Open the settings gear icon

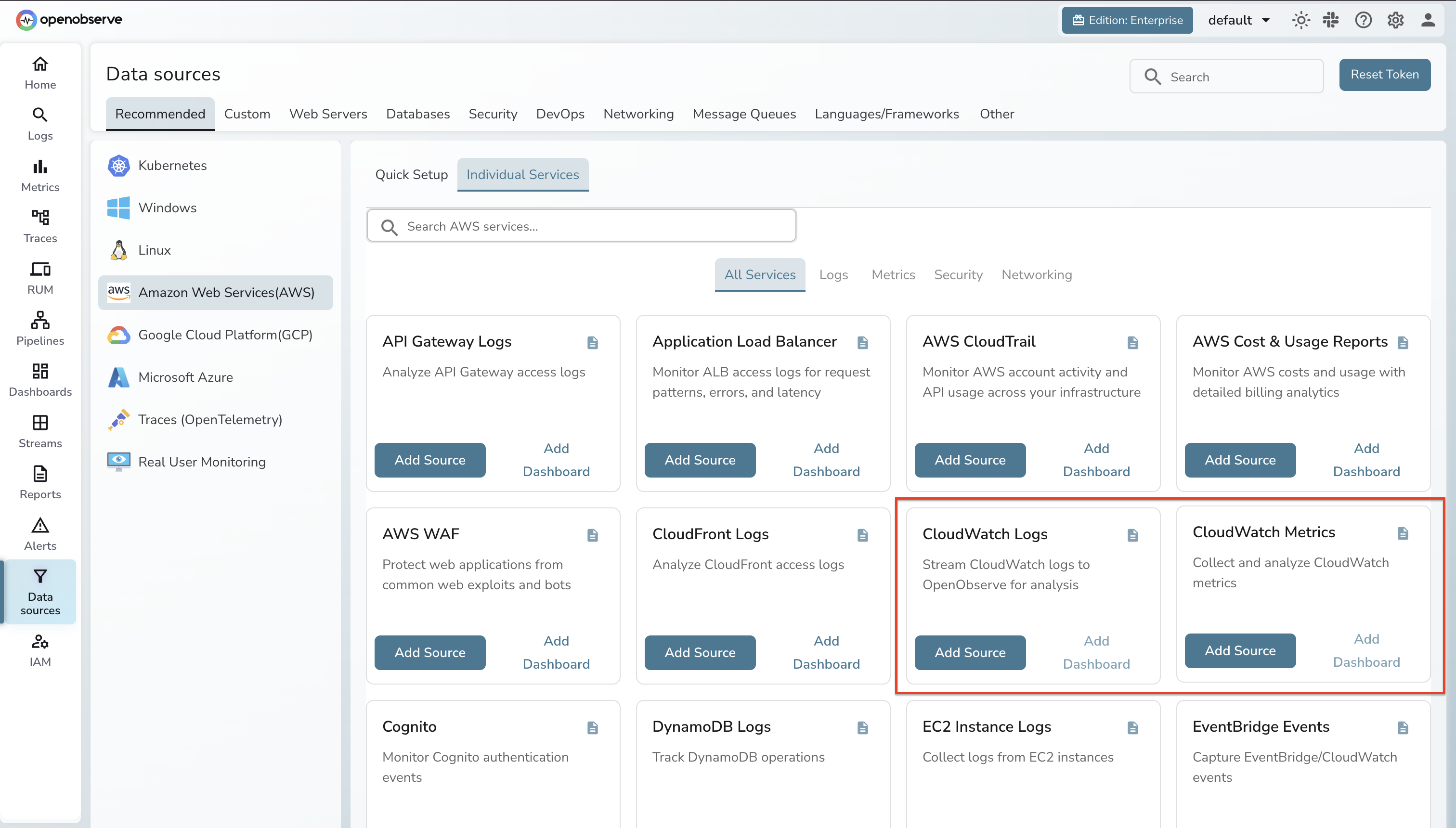pos(1395,20)
